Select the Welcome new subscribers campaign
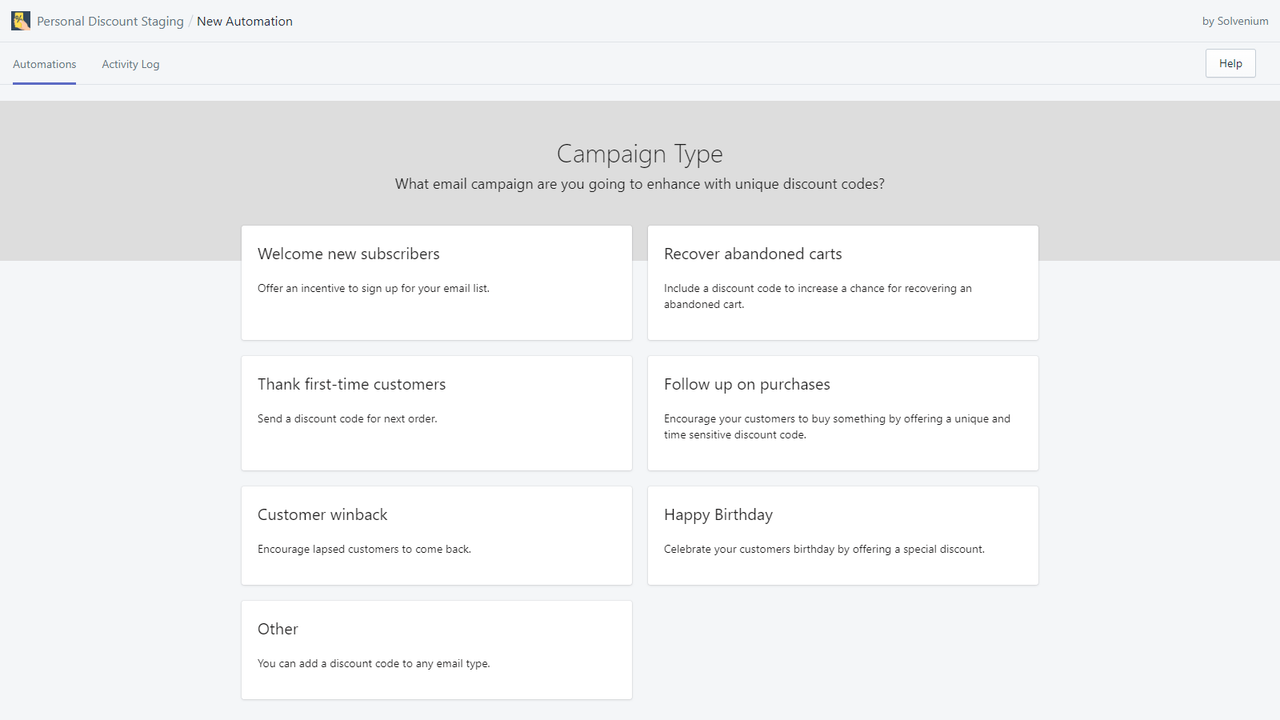Viewport: 1280px width, 720px height. (436, 282)
